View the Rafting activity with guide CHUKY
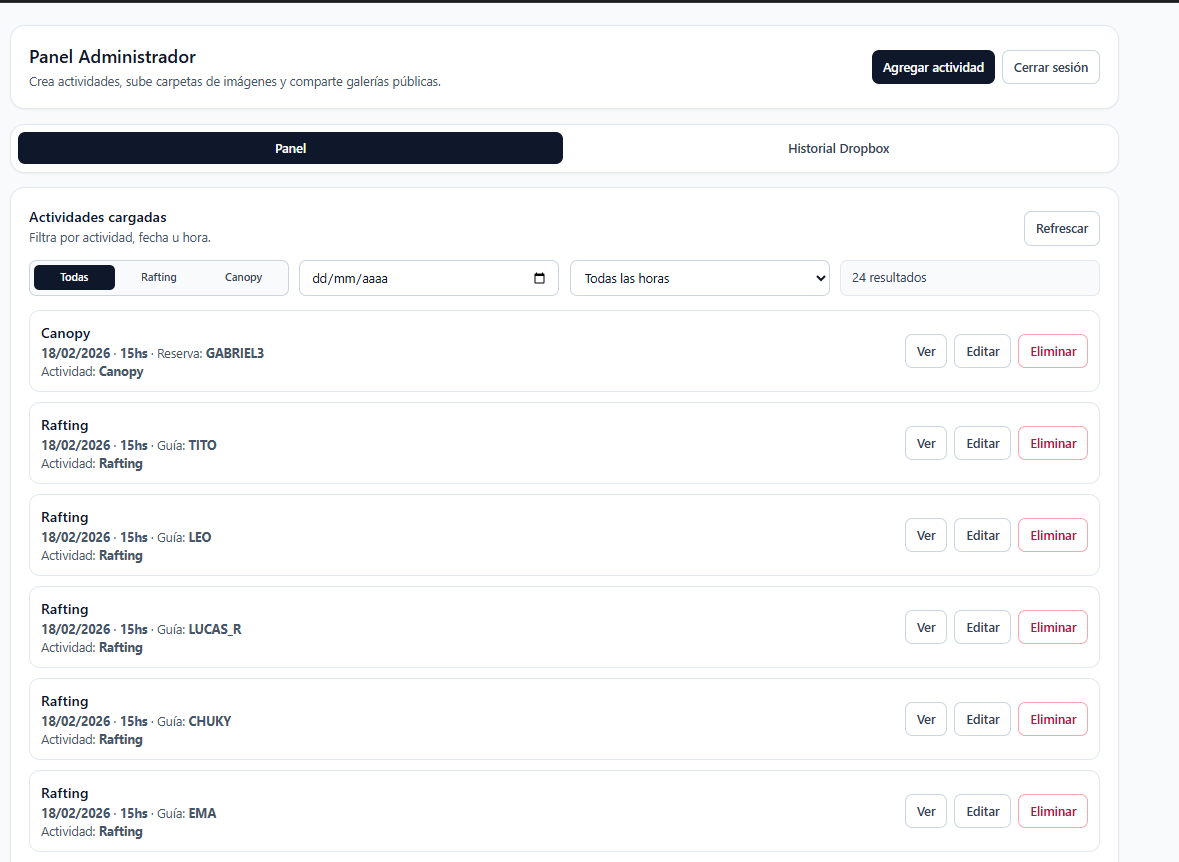The height and width of the screenshot is (862, 1179). [x=926, y=719]
